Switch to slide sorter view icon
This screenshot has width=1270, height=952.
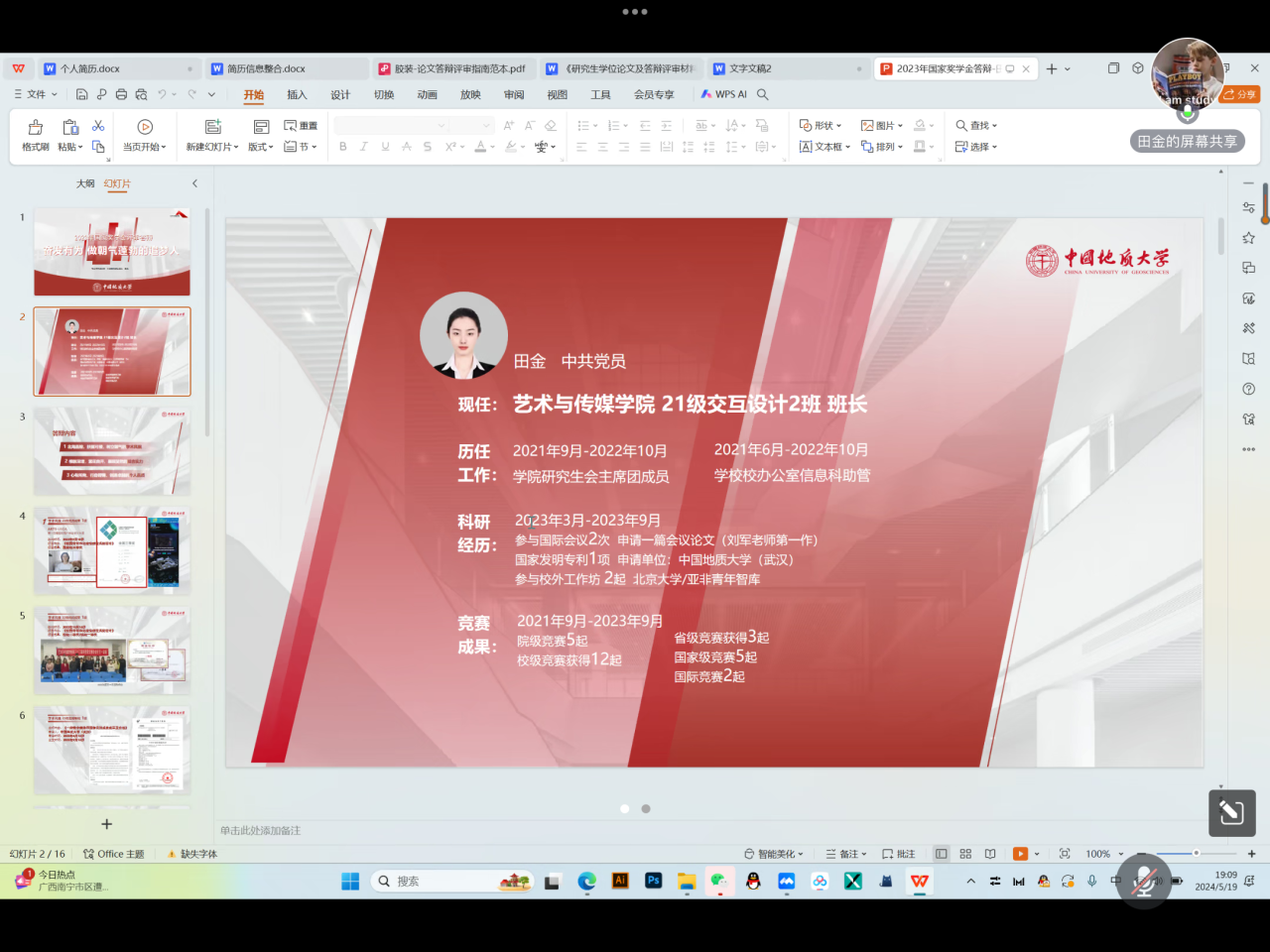click(965, 854)
